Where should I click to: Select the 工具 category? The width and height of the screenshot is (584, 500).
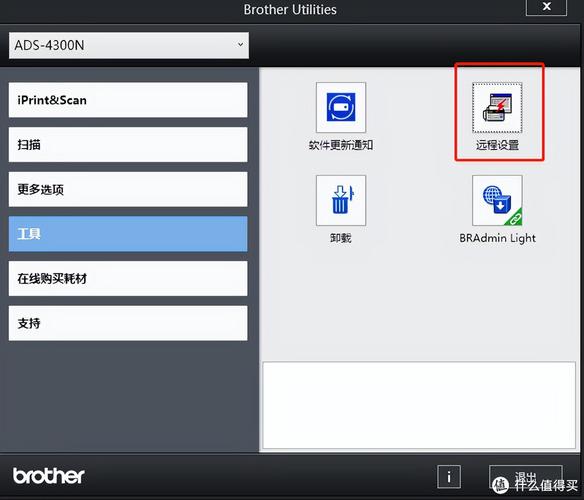tap(128, 234)
